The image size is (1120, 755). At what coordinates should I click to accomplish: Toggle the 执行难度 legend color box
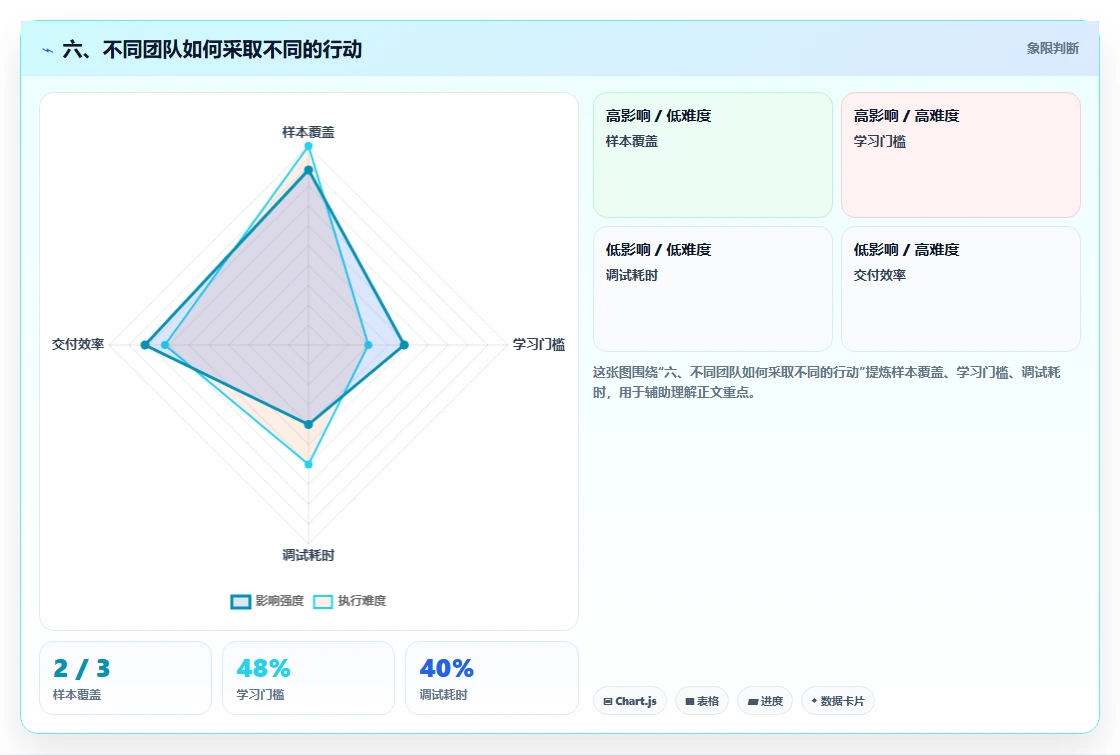click(x=324, y=601)
